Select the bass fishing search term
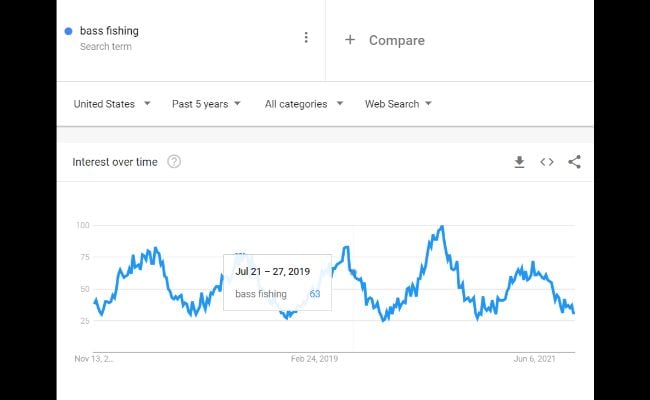This screenshot has width=650, height=400. tap(109, 31)
